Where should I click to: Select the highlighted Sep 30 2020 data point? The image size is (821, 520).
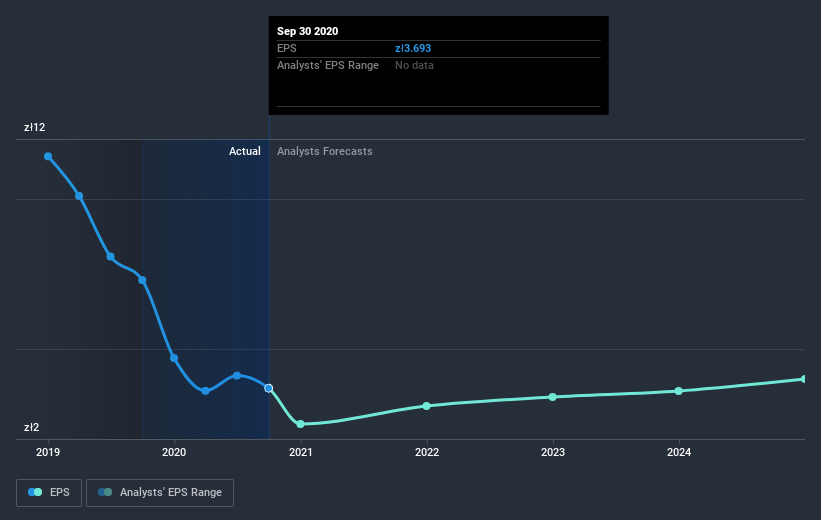pos(268,387)
